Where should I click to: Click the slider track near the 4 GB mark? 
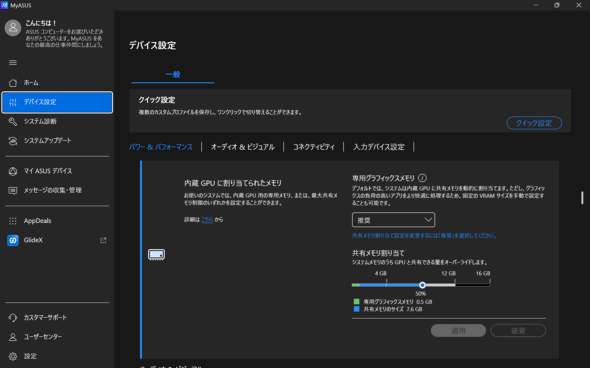pos(386,285)
